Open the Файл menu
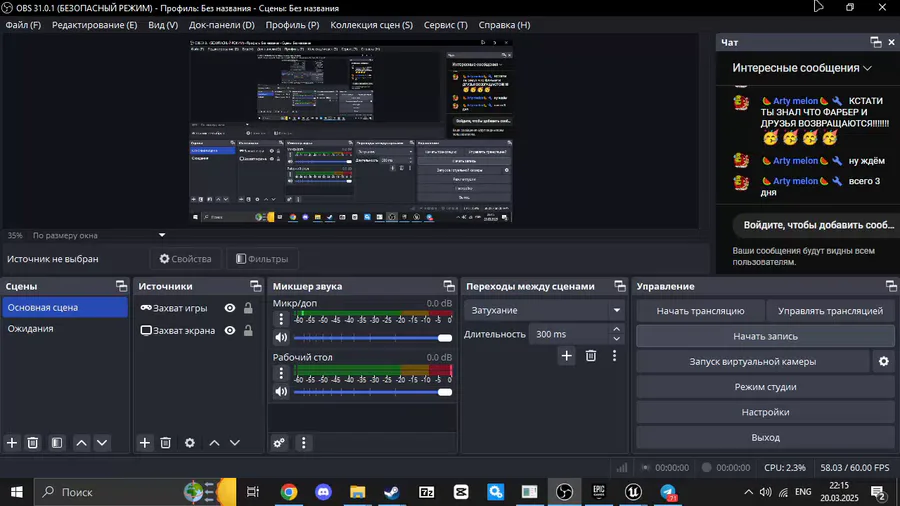 click(x=23, y=25)
